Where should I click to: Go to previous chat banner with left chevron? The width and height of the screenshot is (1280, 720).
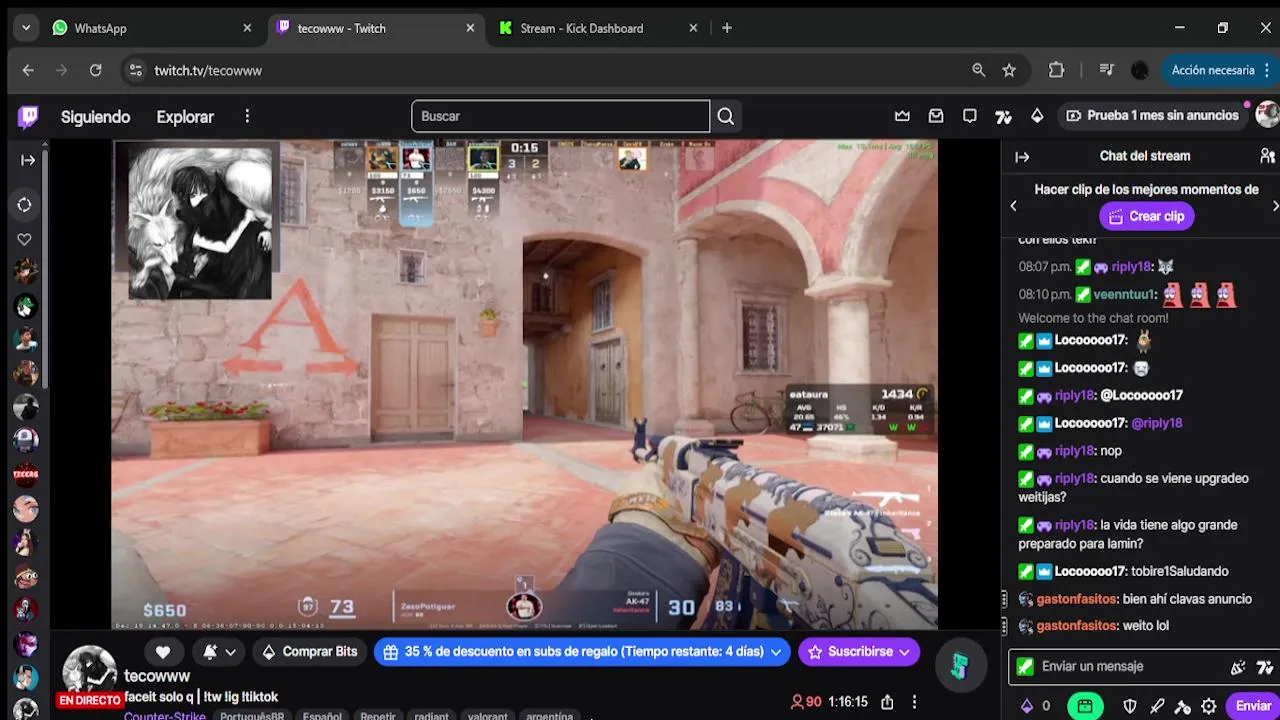[x=1013, y=206]
